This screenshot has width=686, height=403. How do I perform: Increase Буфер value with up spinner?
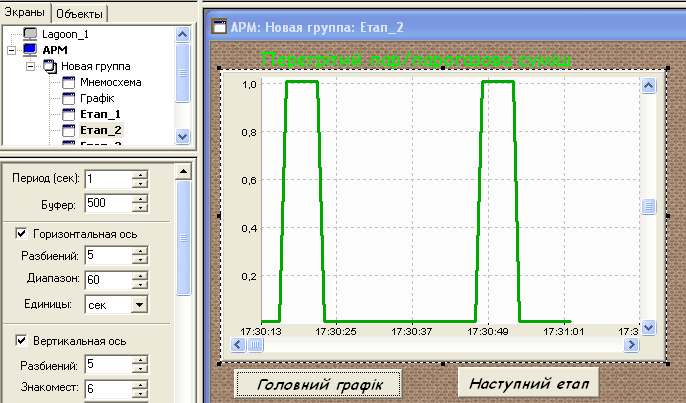tap(140, 199)
